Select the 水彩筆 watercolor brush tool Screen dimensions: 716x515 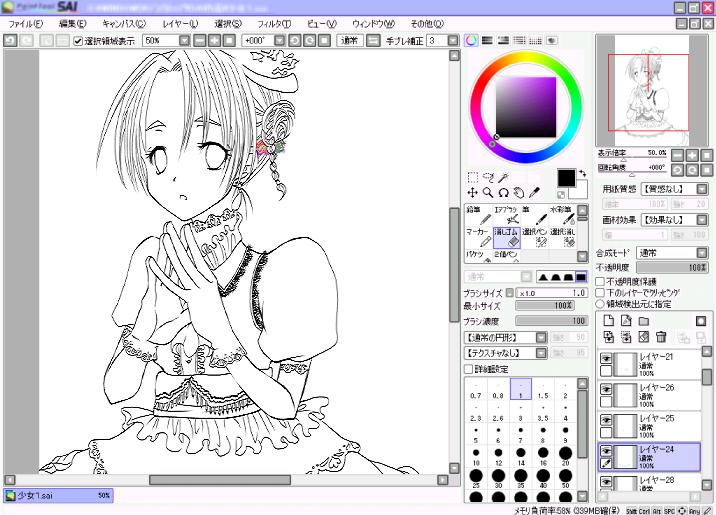[x=562, y=215]
